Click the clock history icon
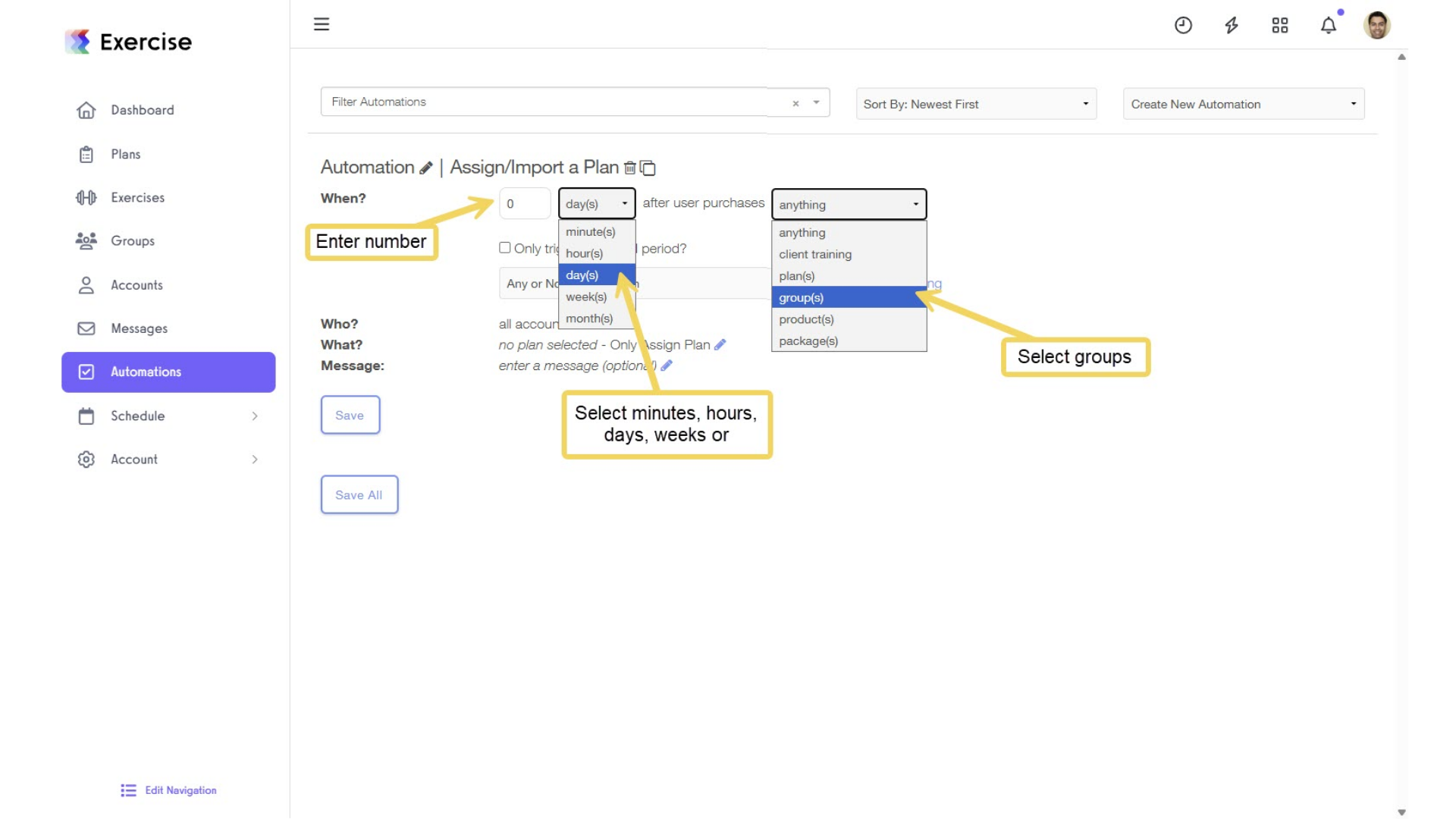 tap(1183, 26)
